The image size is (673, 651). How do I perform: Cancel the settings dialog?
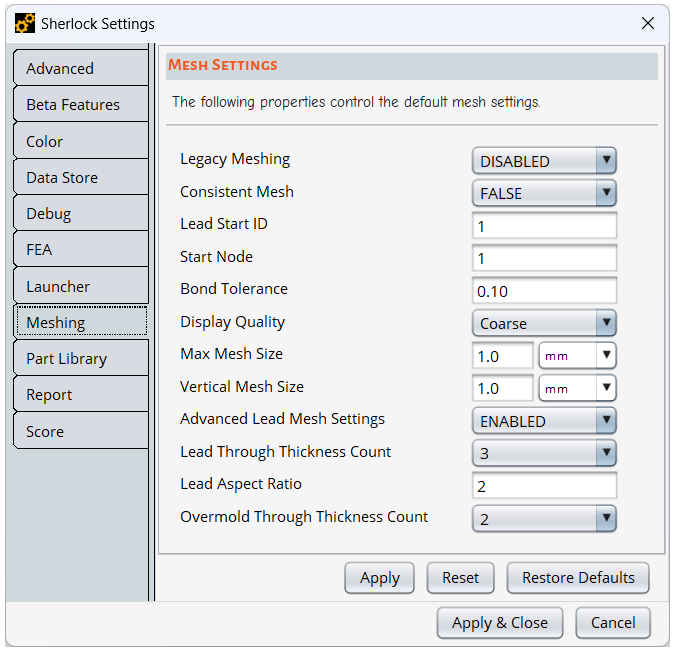coord(613,623)
